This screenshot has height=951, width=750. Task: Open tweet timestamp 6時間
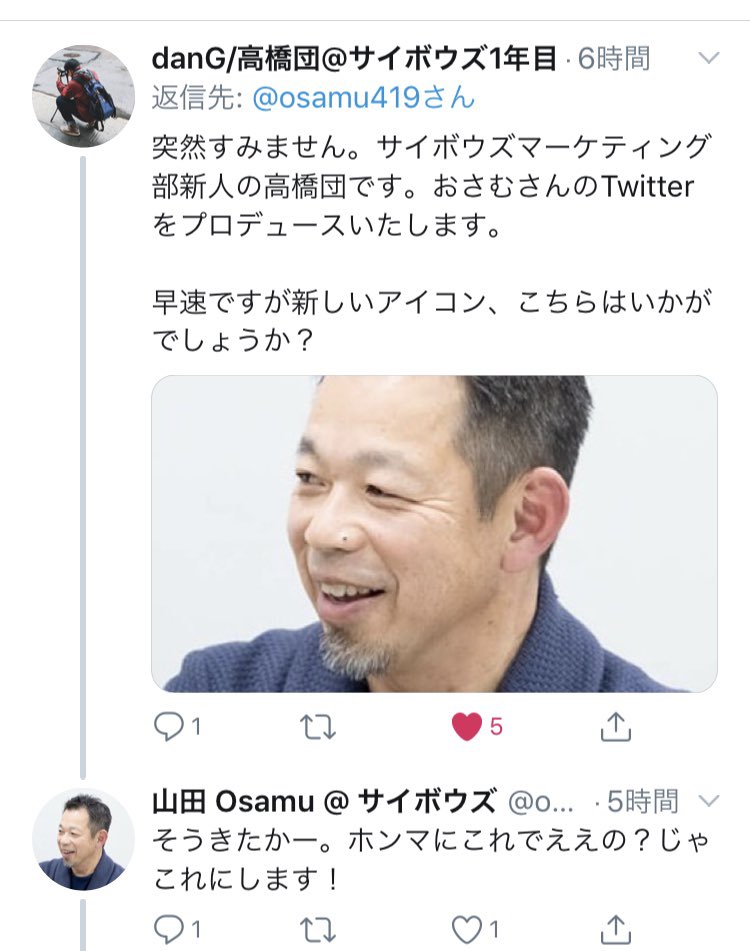[x=614, y=59]
